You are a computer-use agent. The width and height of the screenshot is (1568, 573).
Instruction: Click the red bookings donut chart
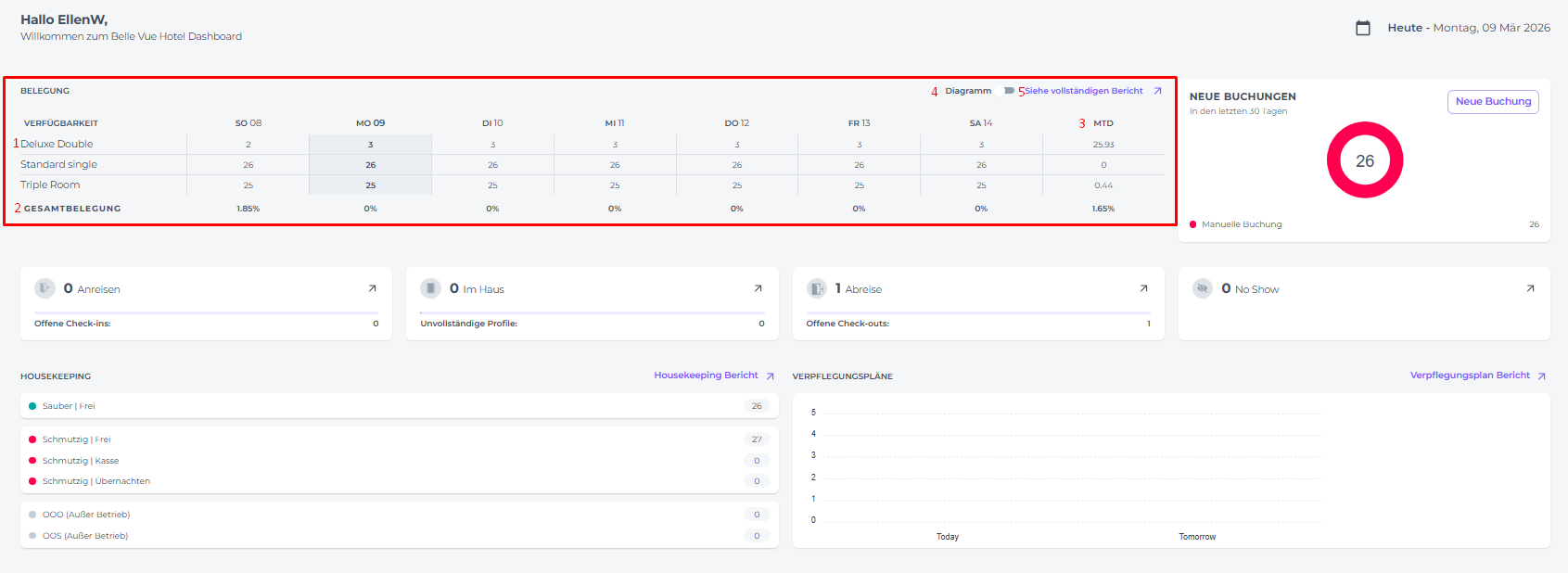[1364, 160]
